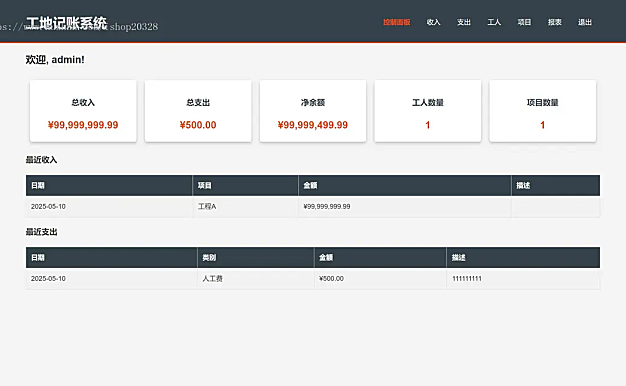Image resolution: width=626 pixels, height=386 pixels.
Task: Open the 控制面板 dashboard nav link
Action: click(x=396, y=22)
